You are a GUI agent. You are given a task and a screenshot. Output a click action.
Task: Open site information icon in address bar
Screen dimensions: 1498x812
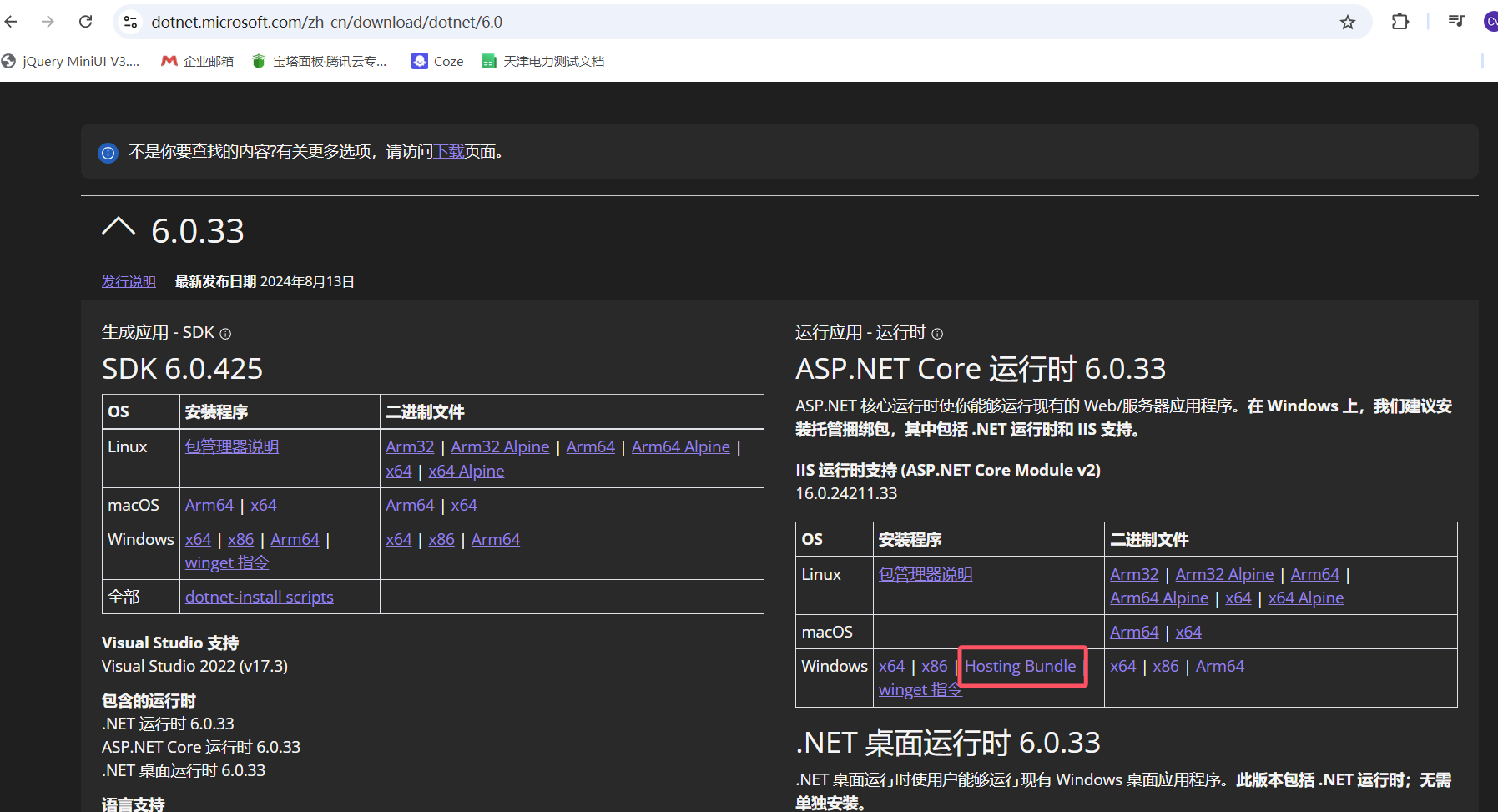pos(130,22)
